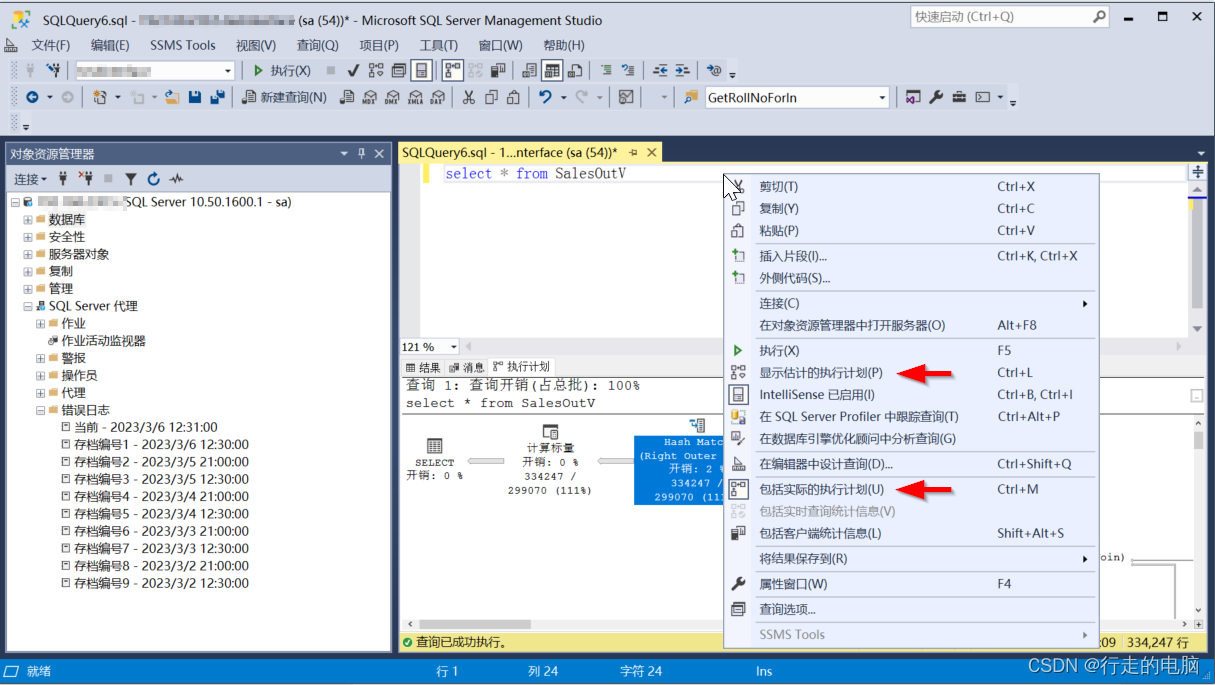Expand the 作业 (Jobs) tree node

pos(41,324)
